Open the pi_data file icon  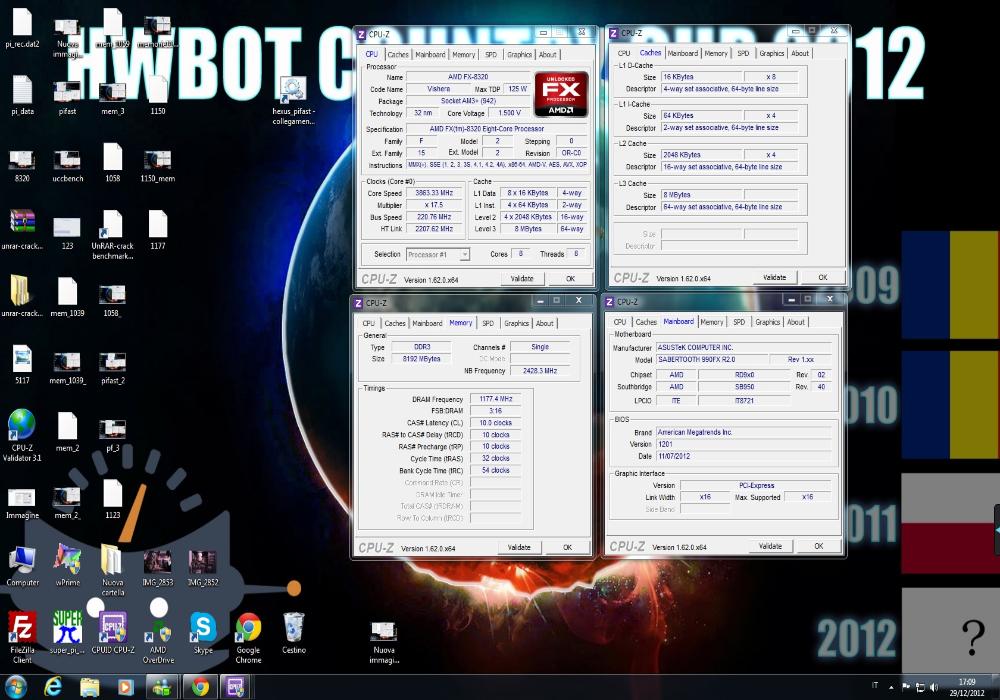[22, 96]
